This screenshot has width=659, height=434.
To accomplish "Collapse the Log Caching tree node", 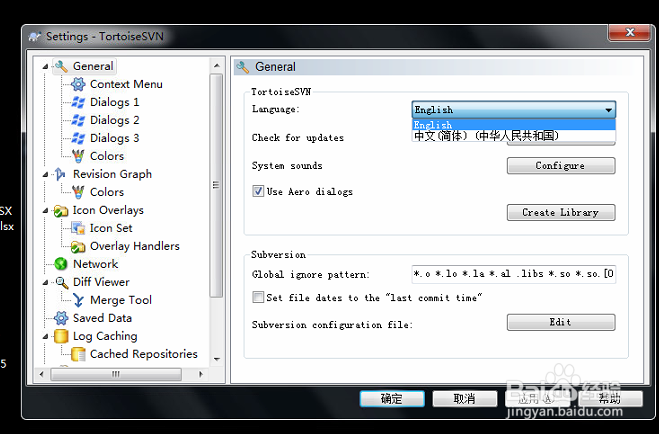I will pos(45,336).
